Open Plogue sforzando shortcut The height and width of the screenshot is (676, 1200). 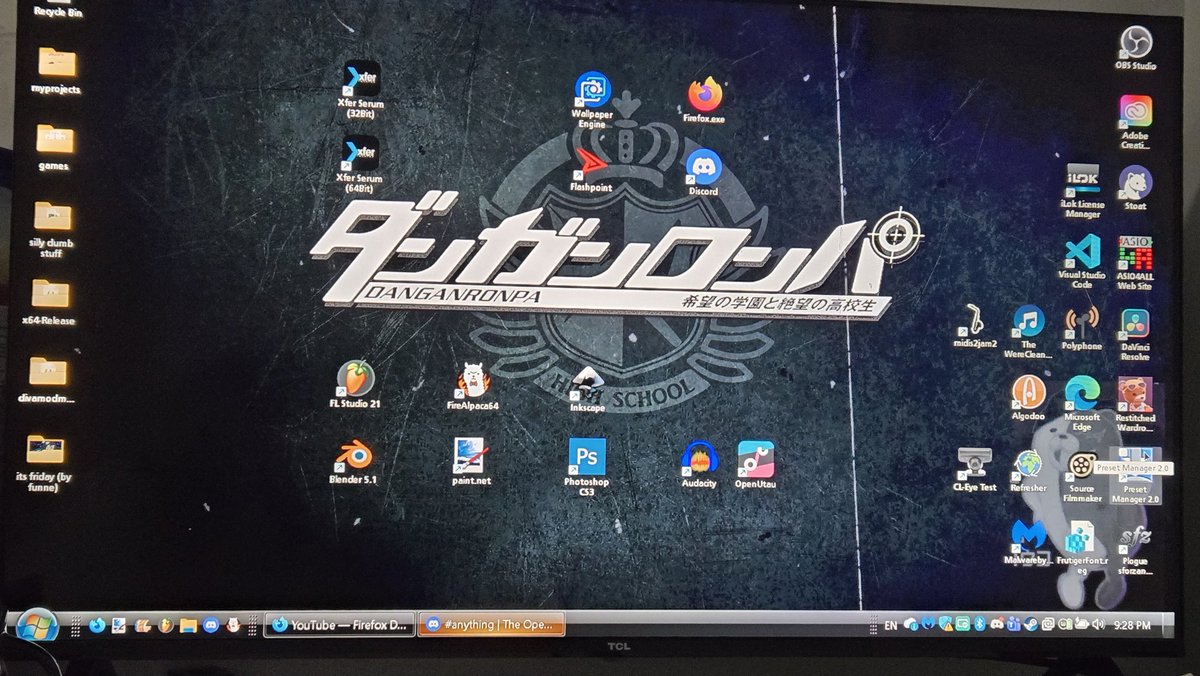(1135, 550)
